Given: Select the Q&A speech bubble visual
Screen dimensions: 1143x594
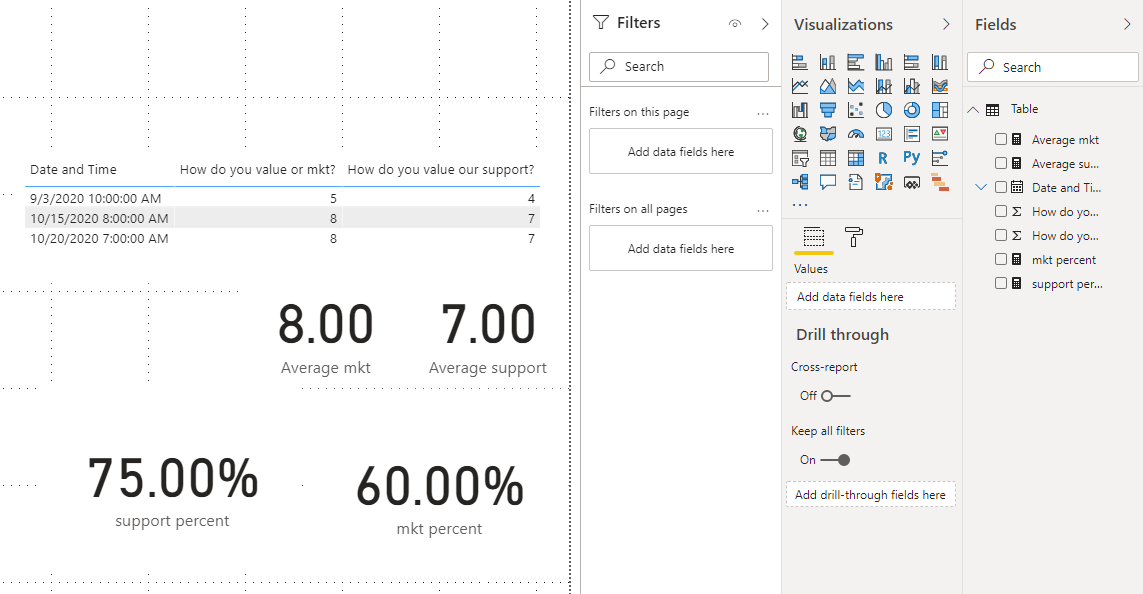Looking at the screenshot, I should click(x=827, y=182).
